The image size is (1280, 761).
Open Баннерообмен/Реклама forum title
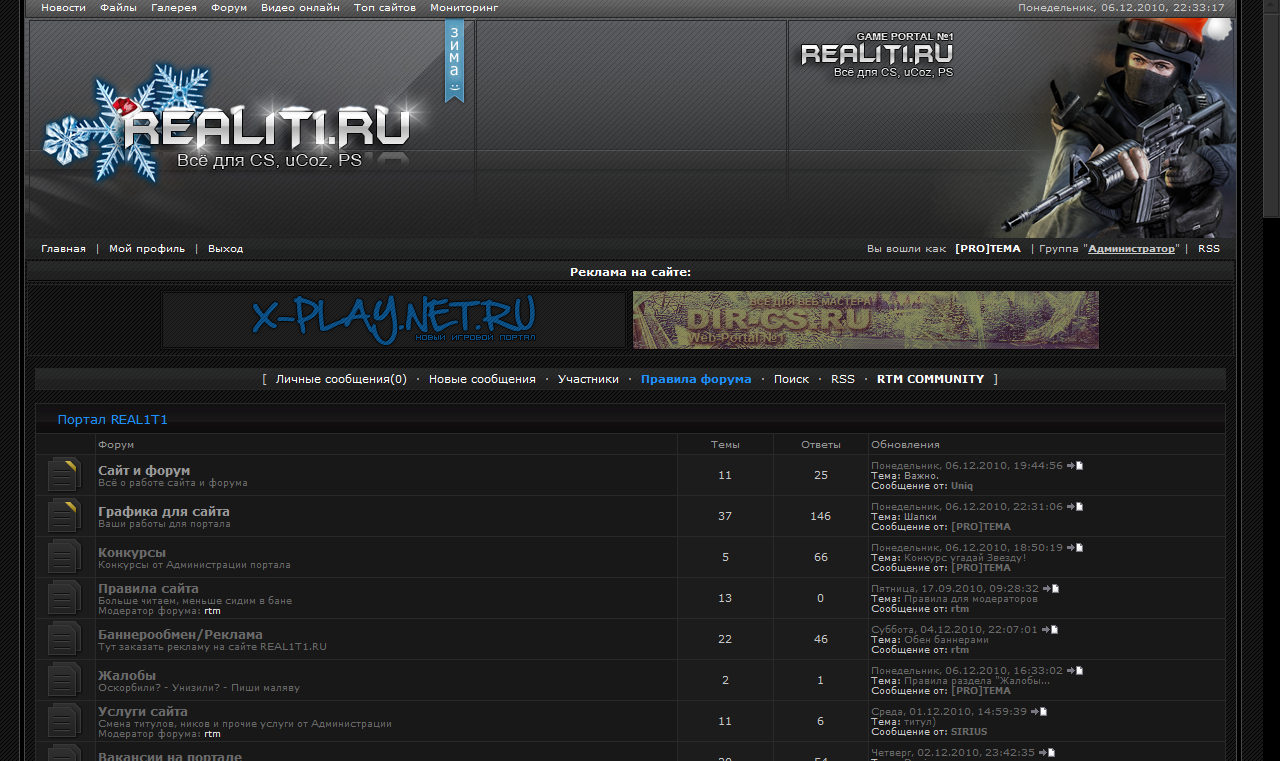point(180,634)
